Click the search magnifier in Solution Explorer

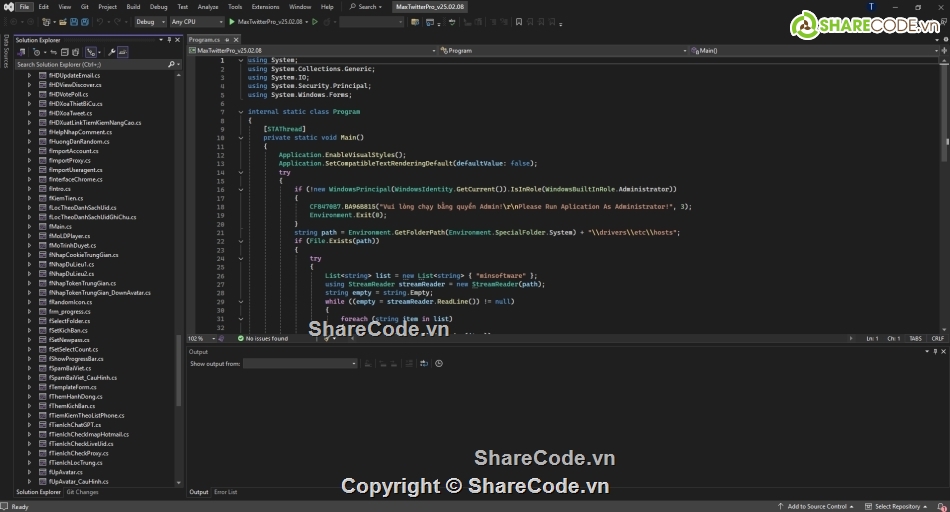tap(171, 64)
